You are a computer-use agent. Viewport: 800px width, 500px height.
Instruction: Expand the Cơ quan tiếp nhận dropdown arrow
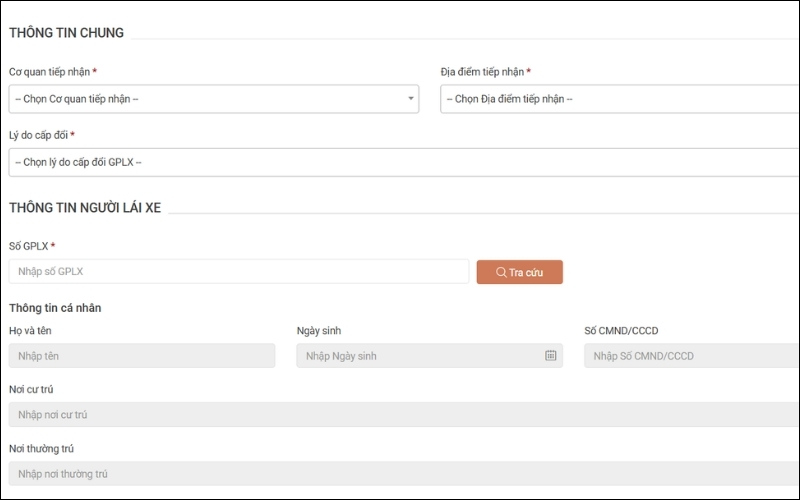pos(410,99)
